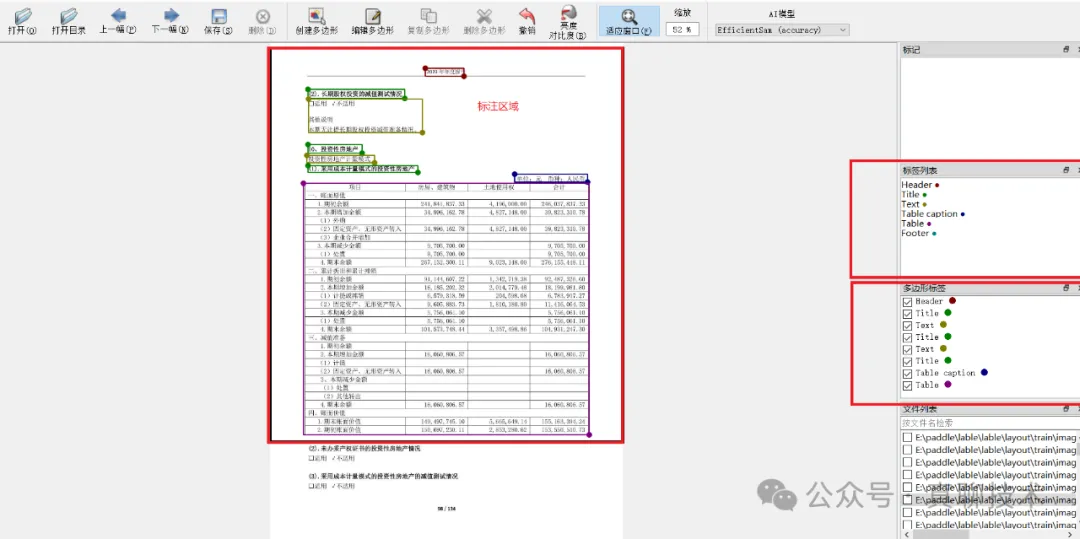
Task: Uncheck the Header polygon label checkbox
Action: pyautogui.click(x=907, y=302)
